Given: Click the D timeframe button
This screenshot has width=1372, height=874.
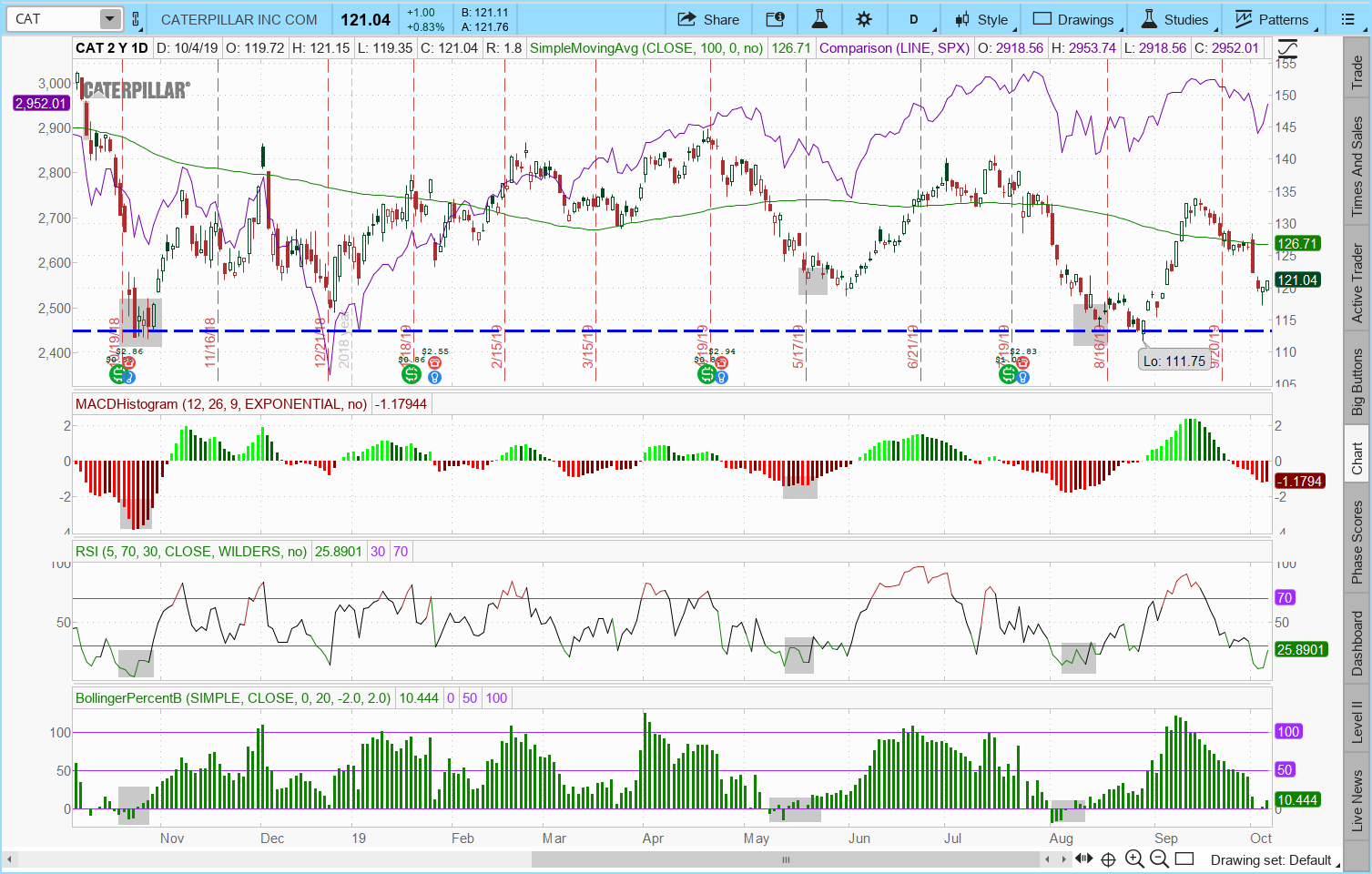Looking at the screenshot, I should tap(913, 19).
